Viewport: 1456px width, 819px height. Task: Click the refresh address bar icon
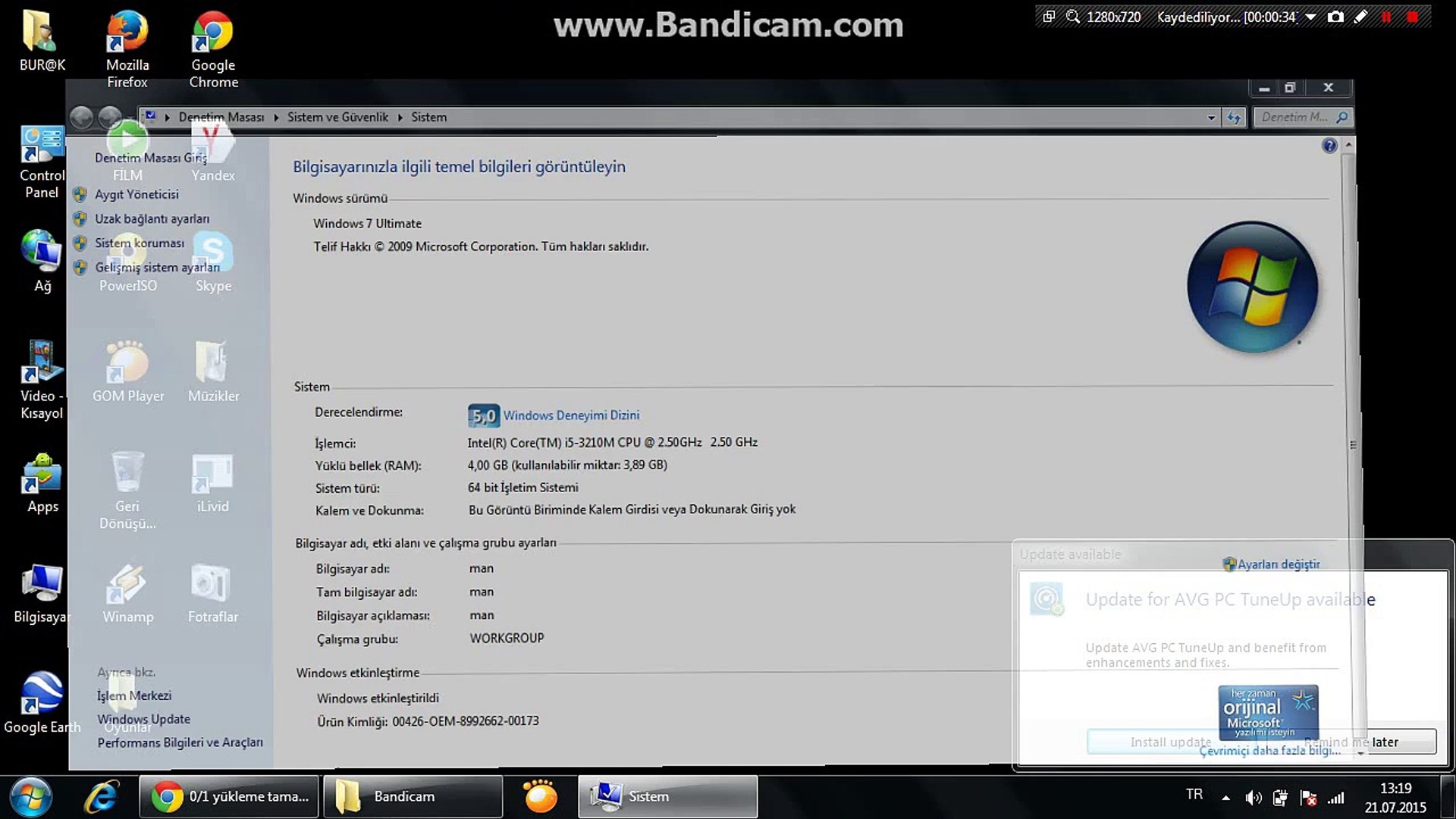pos(1235,118)
